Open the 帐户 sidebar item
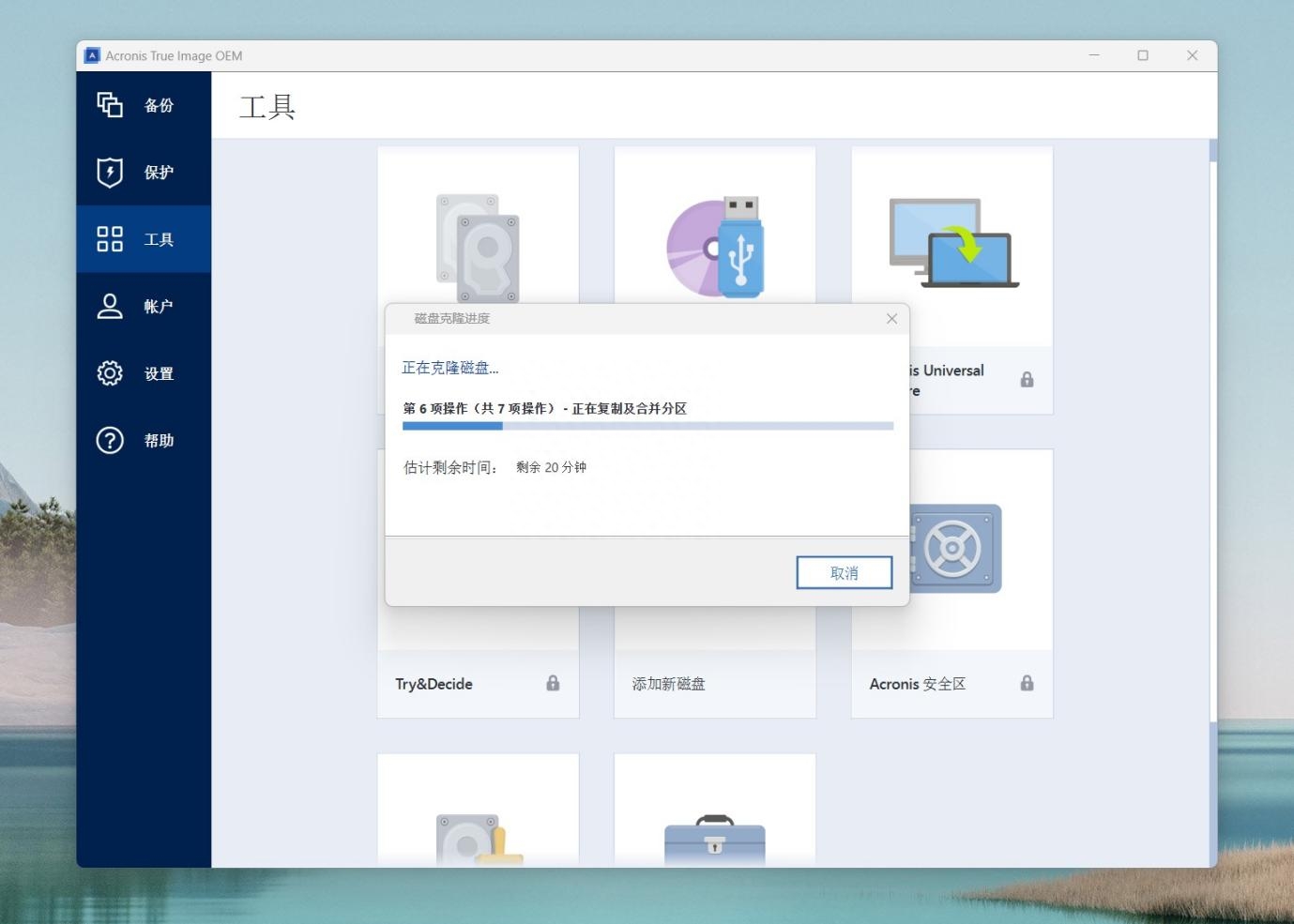Image resolution: width=1294 pixels, height=924 pixels. coord(144,307)
